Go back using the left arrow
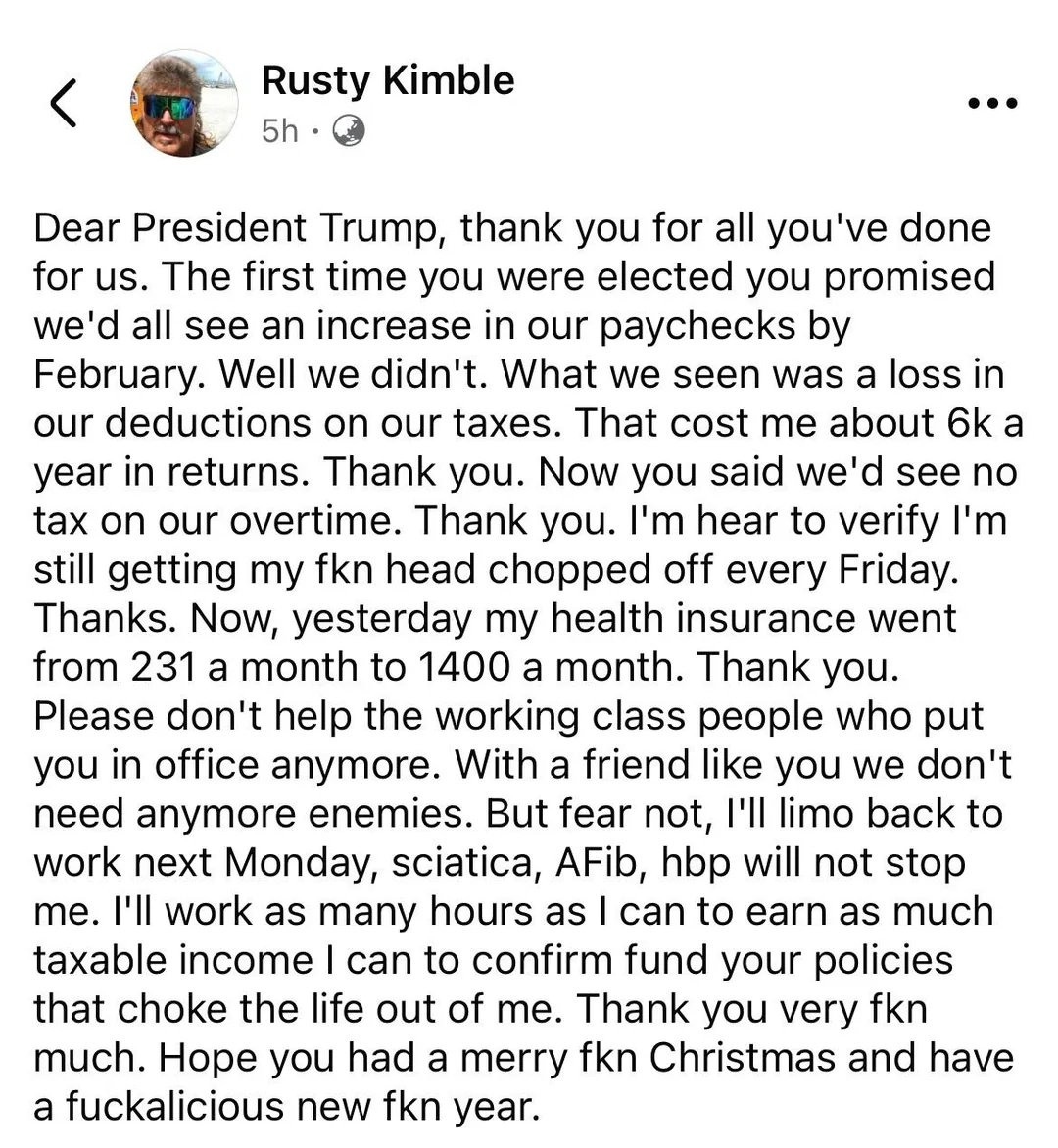1058x1148 pixels. (64, 103)
